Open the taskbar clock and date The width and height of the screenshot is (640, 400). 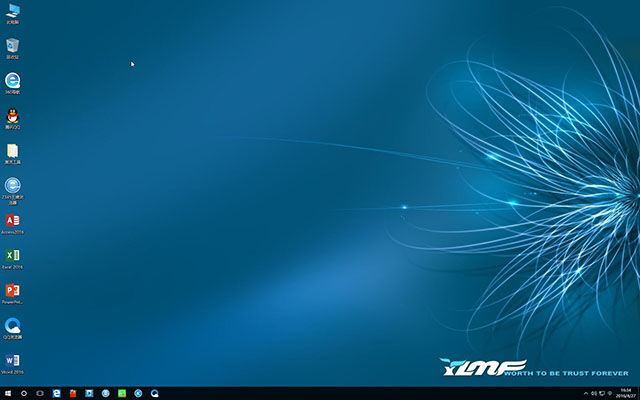(625, 393)
